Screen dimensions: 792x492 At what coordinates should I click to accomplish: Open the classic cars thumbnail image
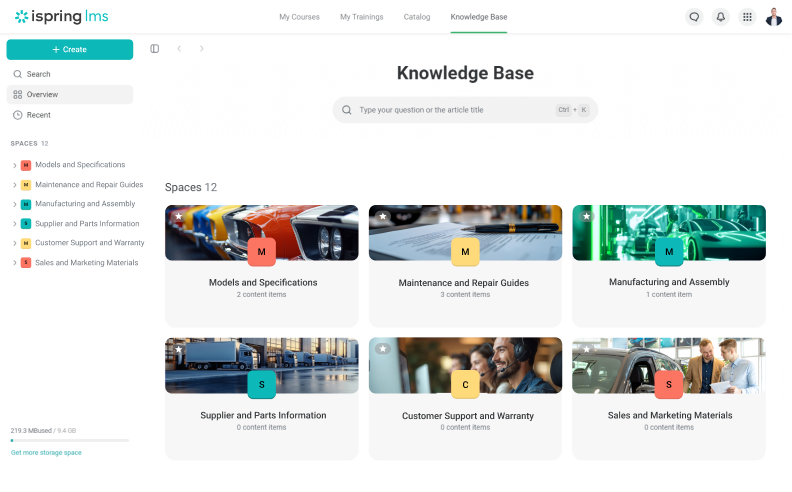262,233
